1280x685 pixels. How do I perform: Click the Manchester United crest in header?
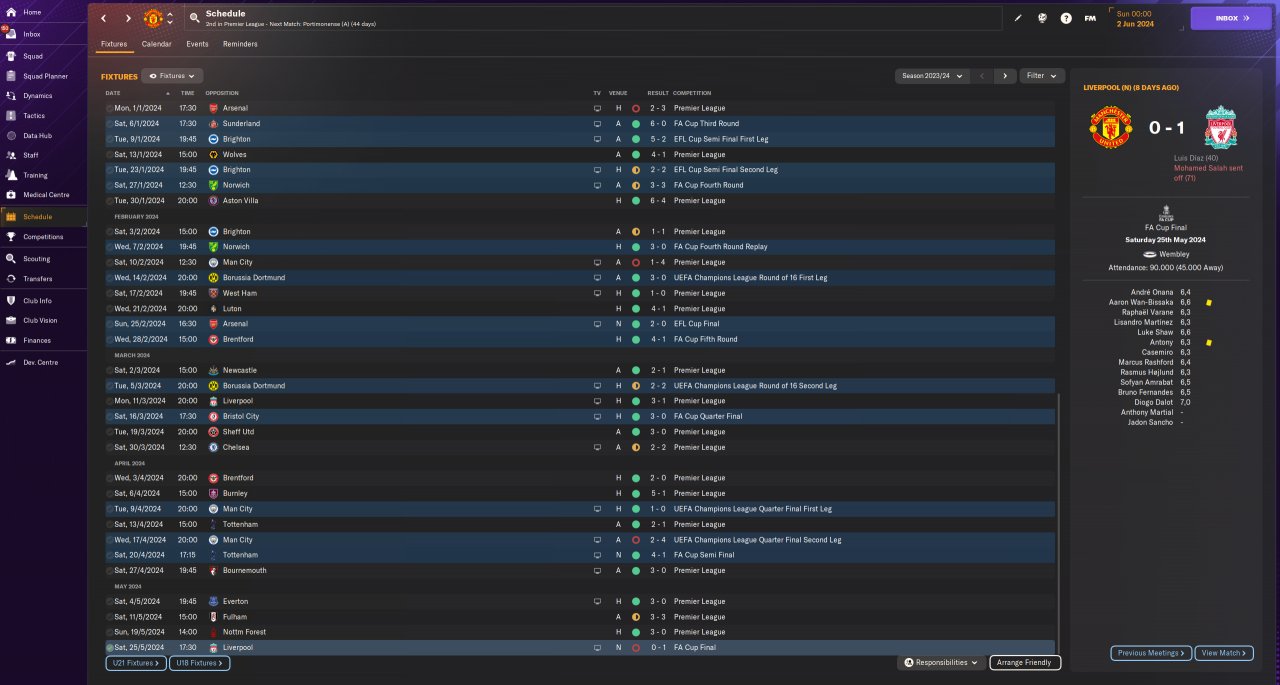[153, 18]
